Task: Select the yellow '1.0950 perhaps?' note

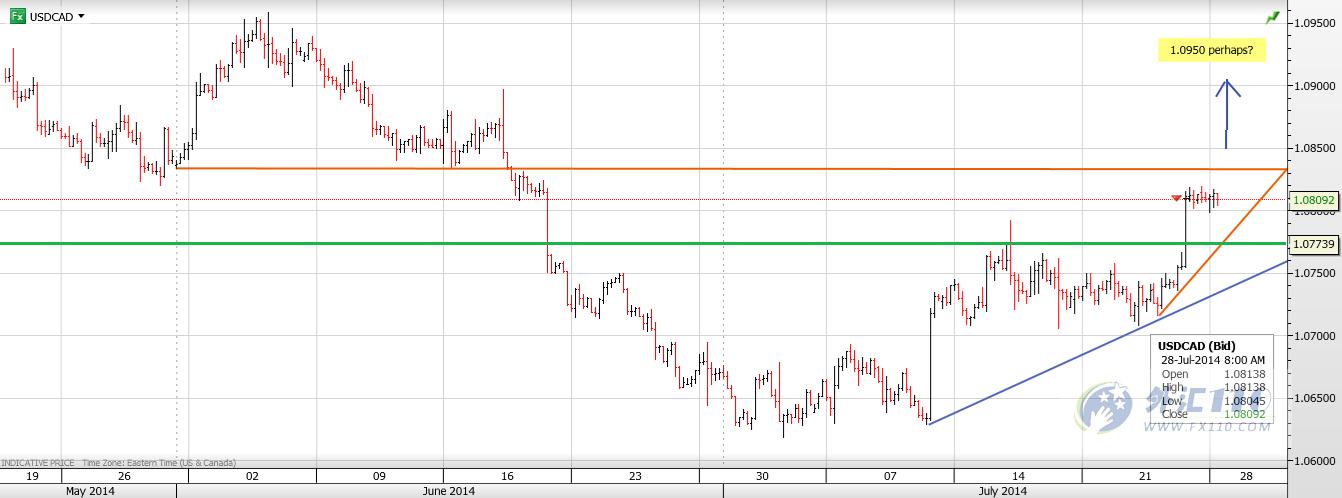Action: pyautogui.click(x=1212, y=49)
